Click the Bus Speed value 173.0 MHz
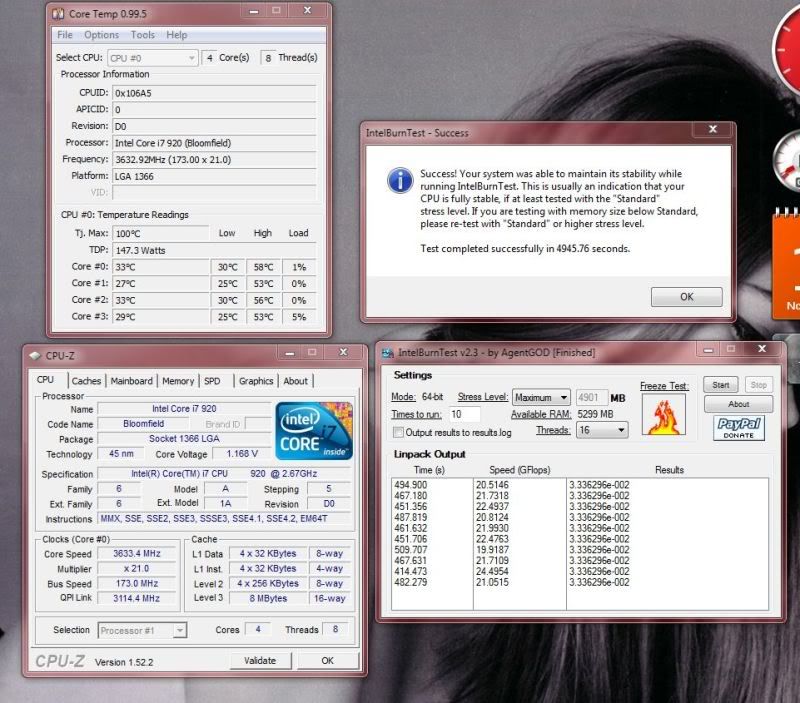This screenshot has width=800, height=703. [x=137, y=583]
